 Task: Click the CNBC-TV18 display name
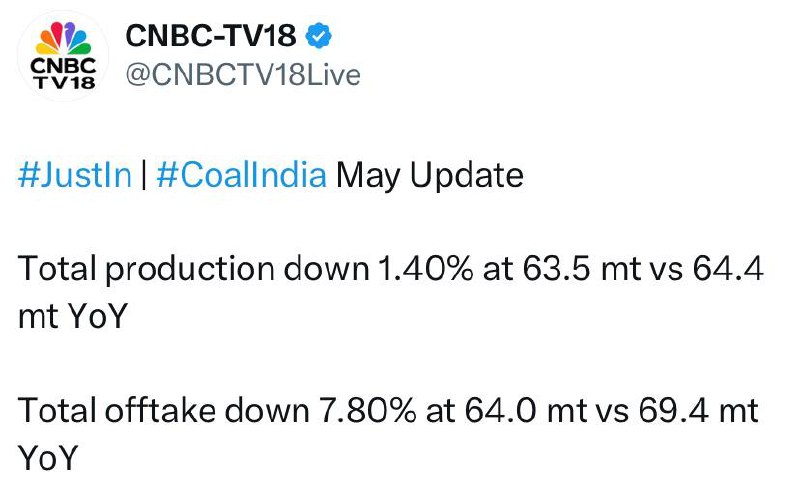tap(211, 36)
